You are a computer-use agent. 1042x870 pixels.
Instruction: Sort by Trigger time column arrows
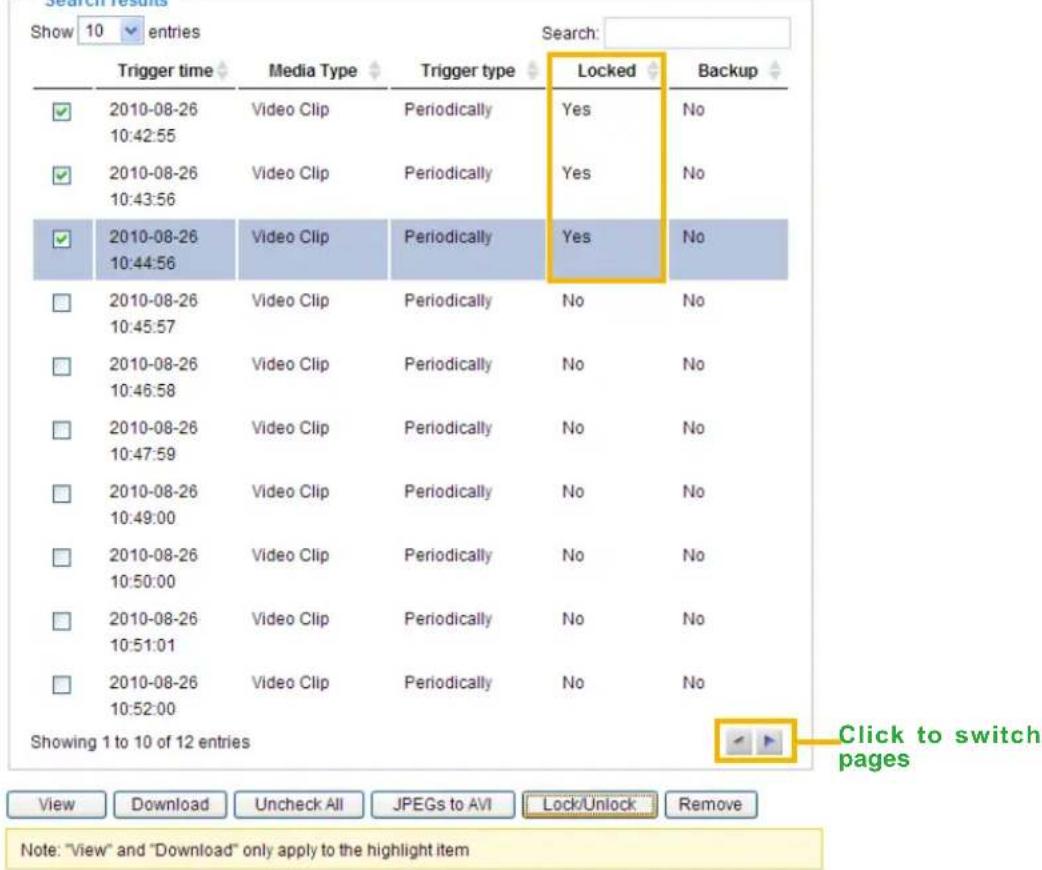tap(223, 70)
